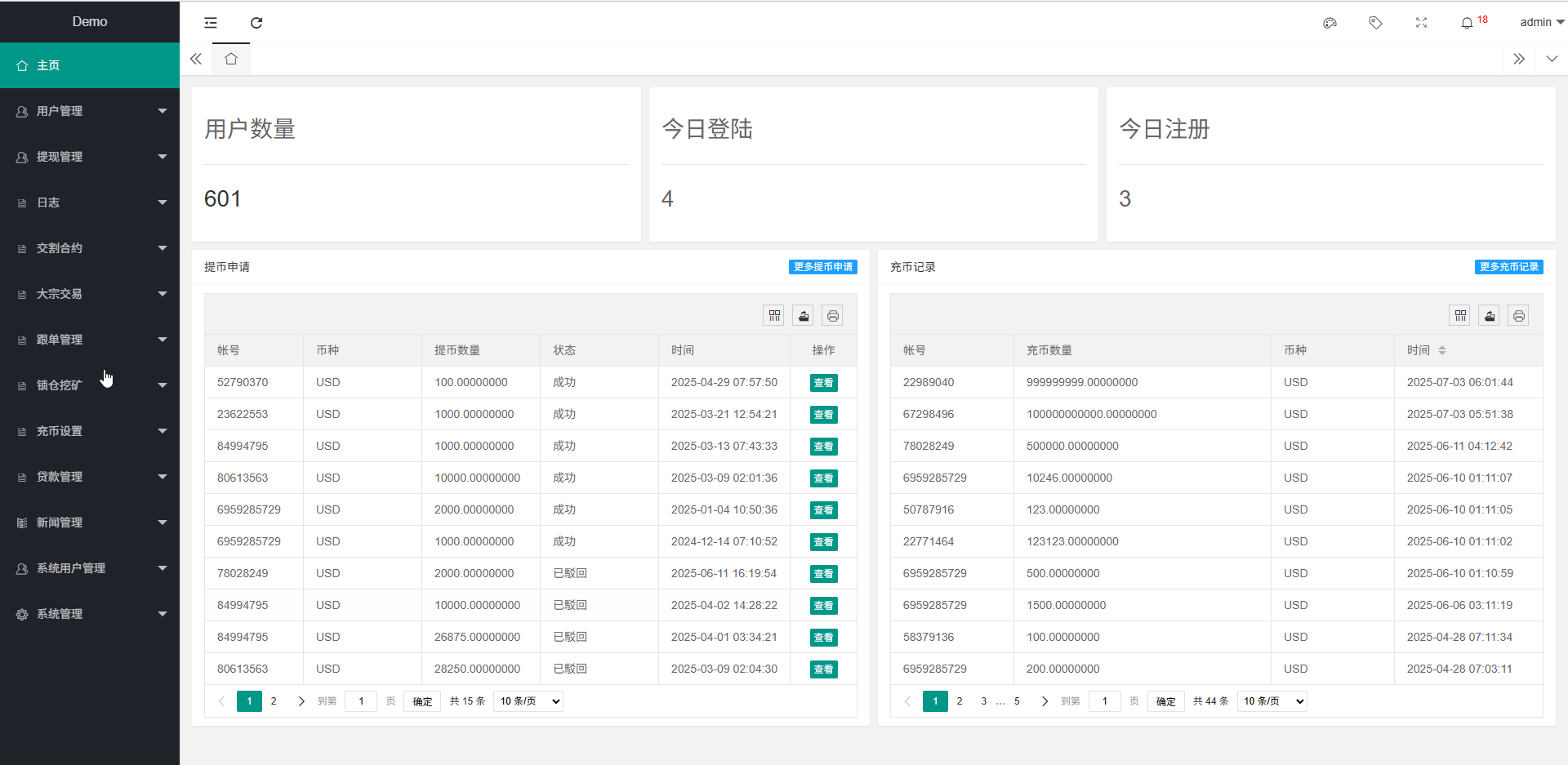
Task: Click the refresh icon in the top bar
Action: click(256, 23)
